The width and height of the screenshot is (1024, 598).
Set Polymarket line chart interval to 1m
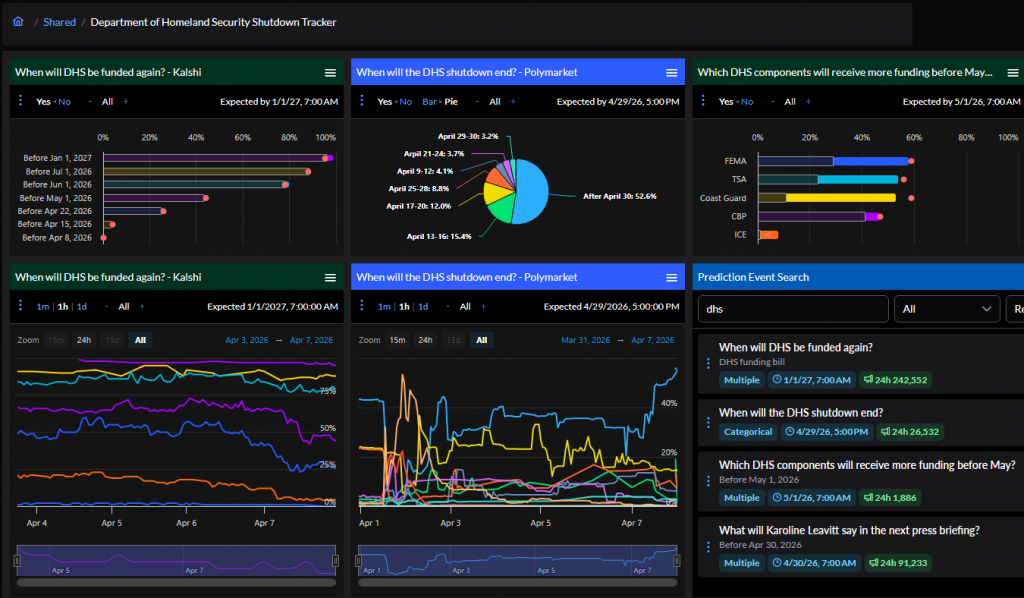[384, 307]
